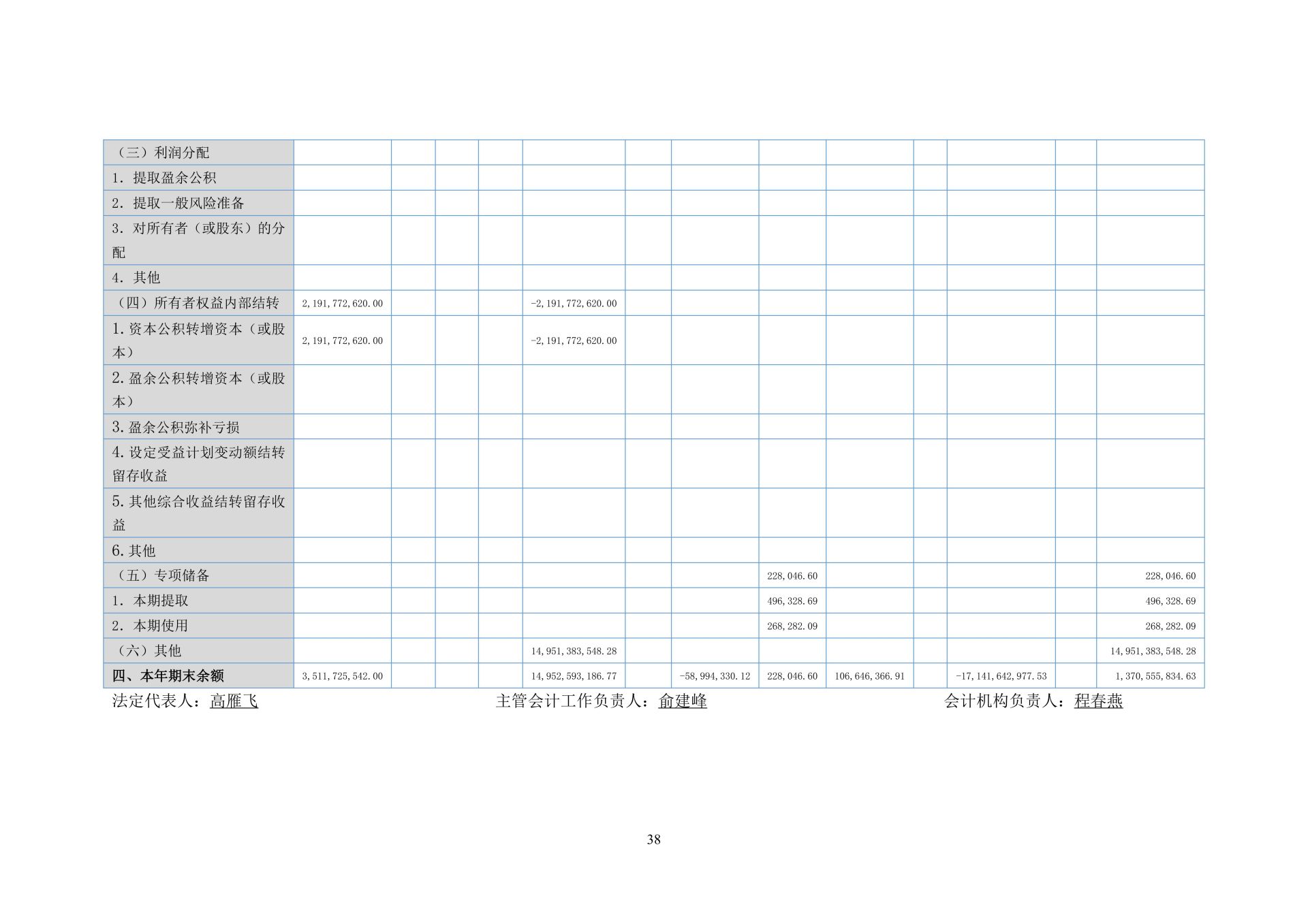Click page number 38 at bottom
This screenshot has height=924, width=1308.
653,840
